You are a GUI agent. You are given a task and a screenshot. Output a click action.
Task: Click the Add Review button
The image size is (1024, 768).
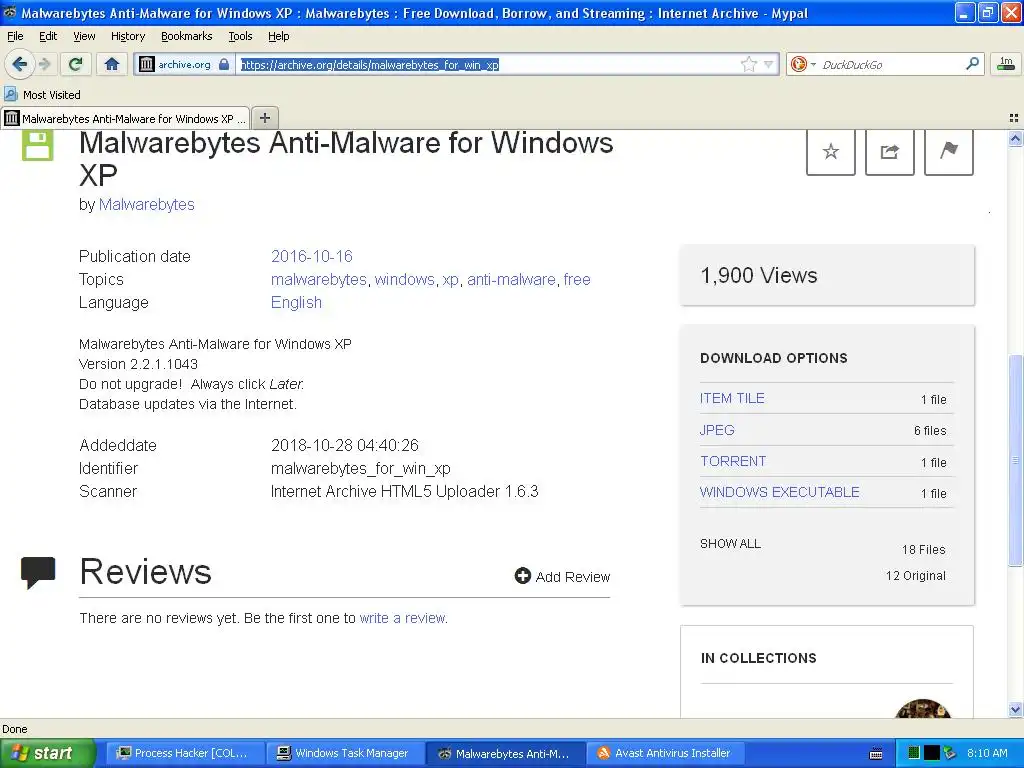562,577
